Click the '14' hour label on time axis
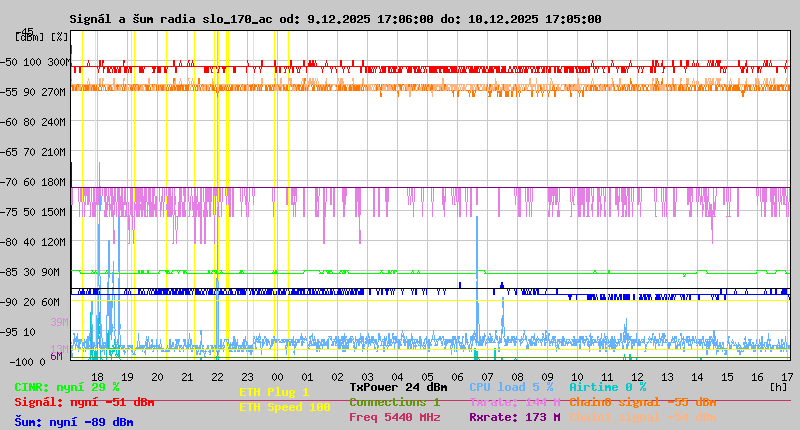Image resolution: width=800 pixels, height=430 pixels. tap(697, 377)
